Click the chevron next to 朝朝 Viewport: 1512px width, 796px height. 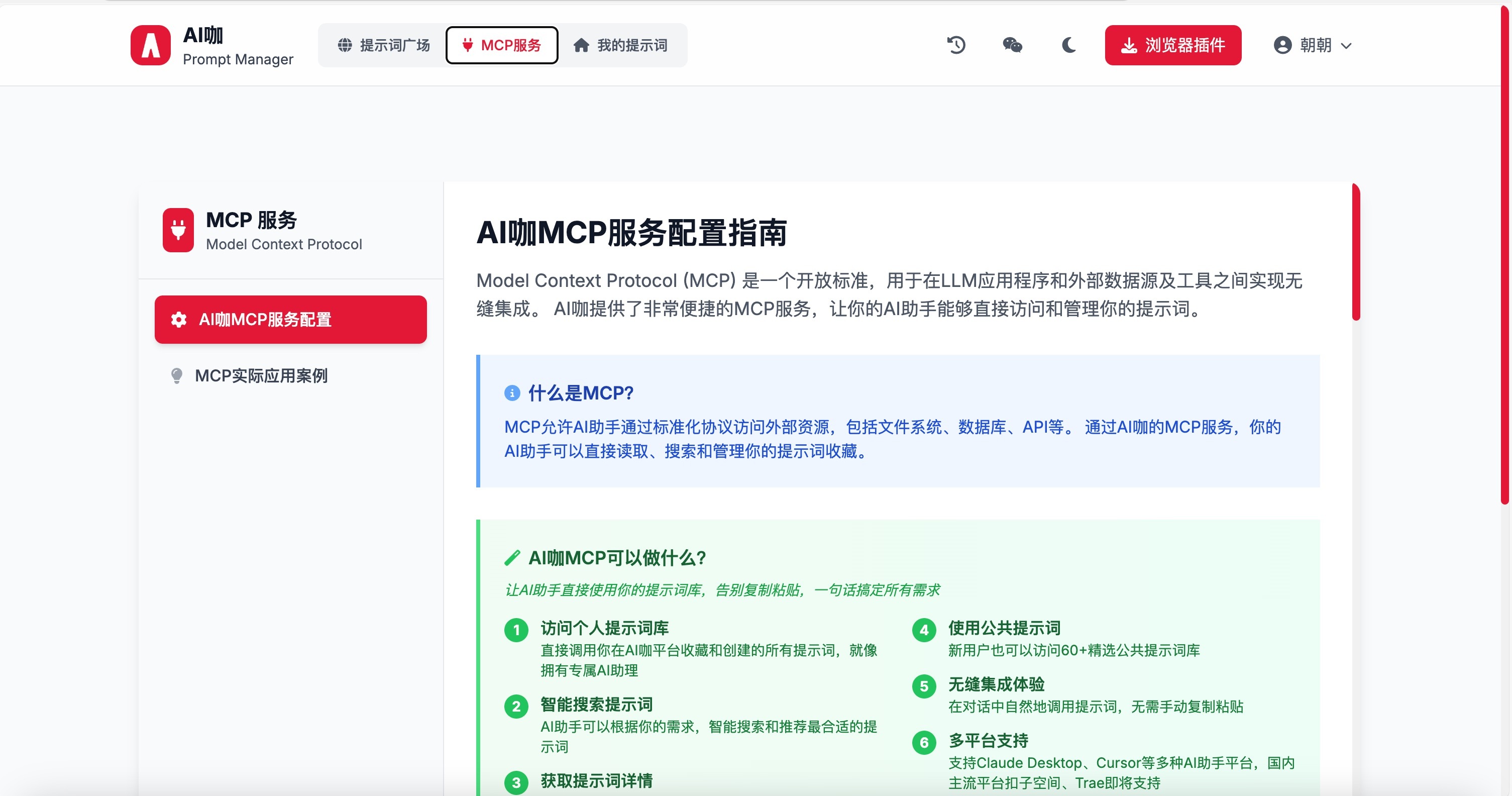click(1346, 46)
